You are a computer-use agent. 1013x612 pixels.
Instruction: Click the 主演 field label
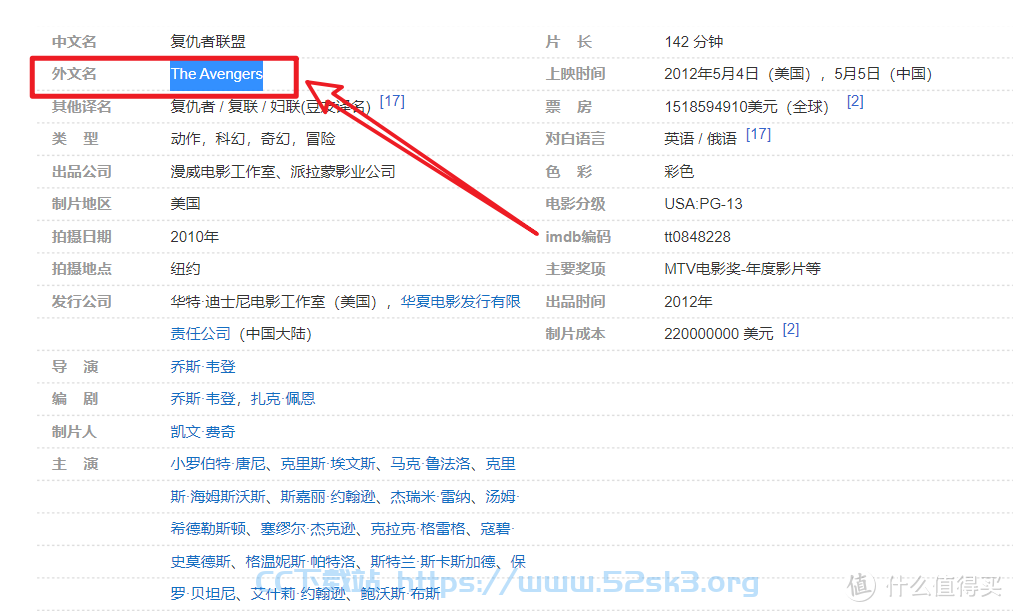(75, 464)
